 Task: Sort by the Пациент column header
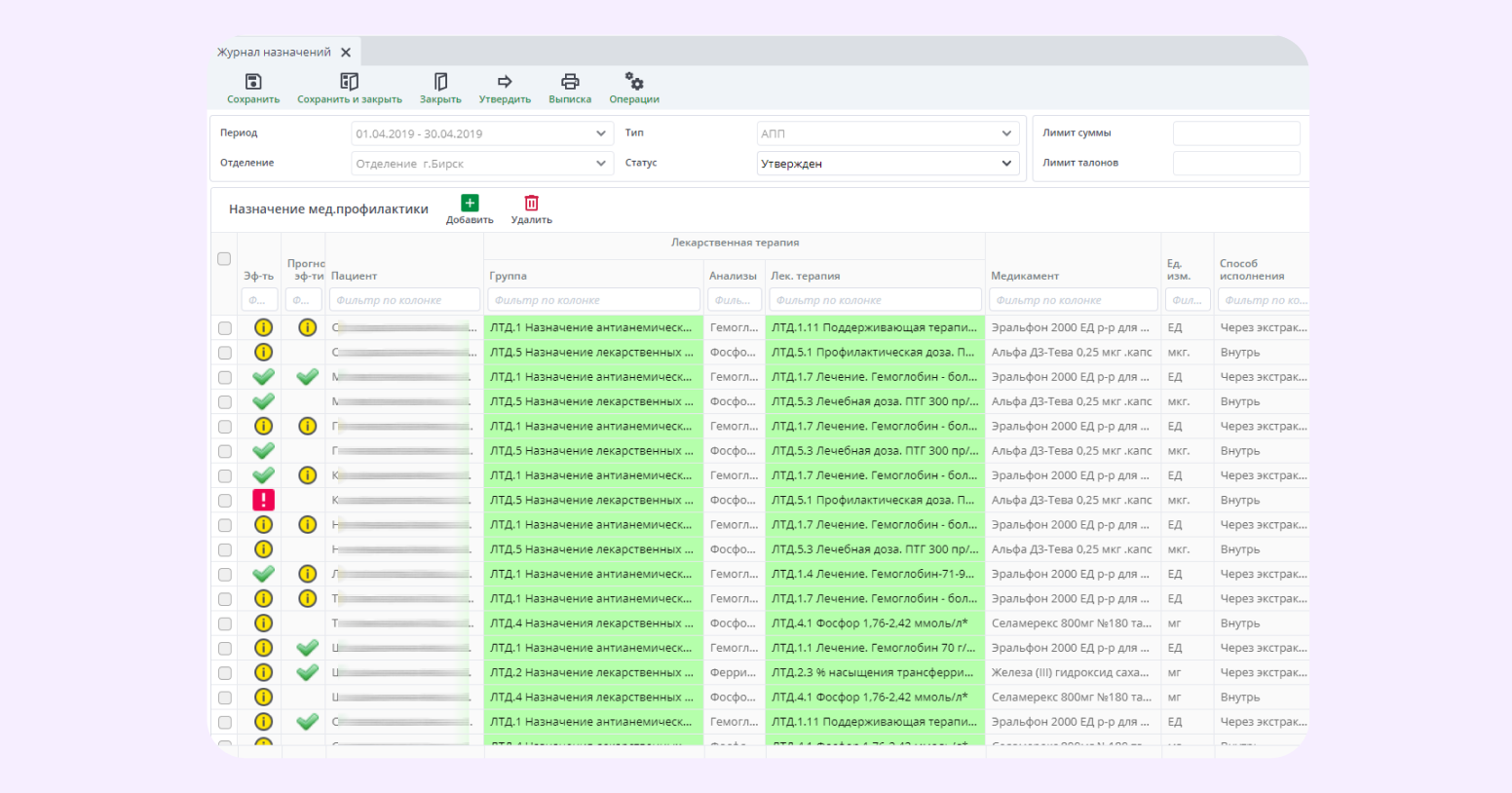(354, 277)
